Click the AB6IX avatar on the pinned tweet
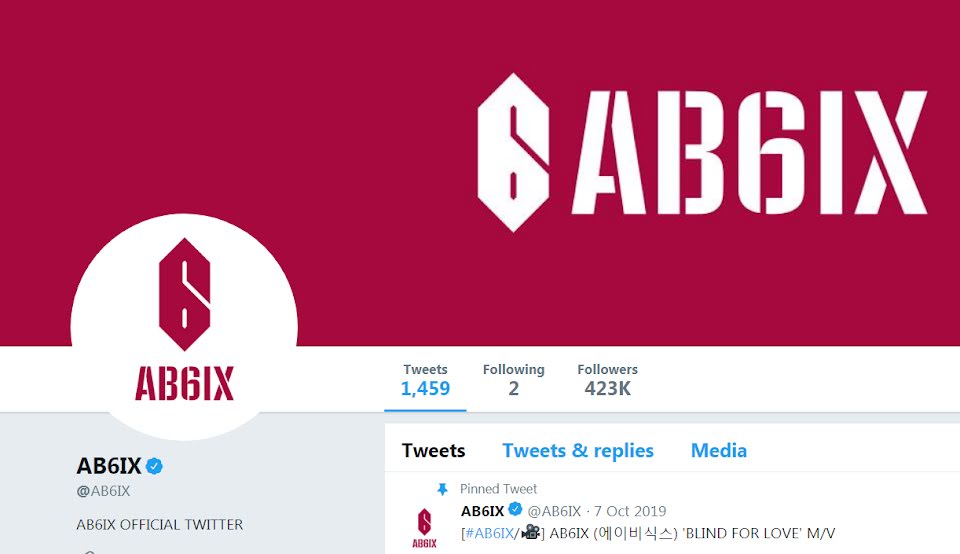The width and height of the screenshot is (960, 554). [x=424, y=528]
